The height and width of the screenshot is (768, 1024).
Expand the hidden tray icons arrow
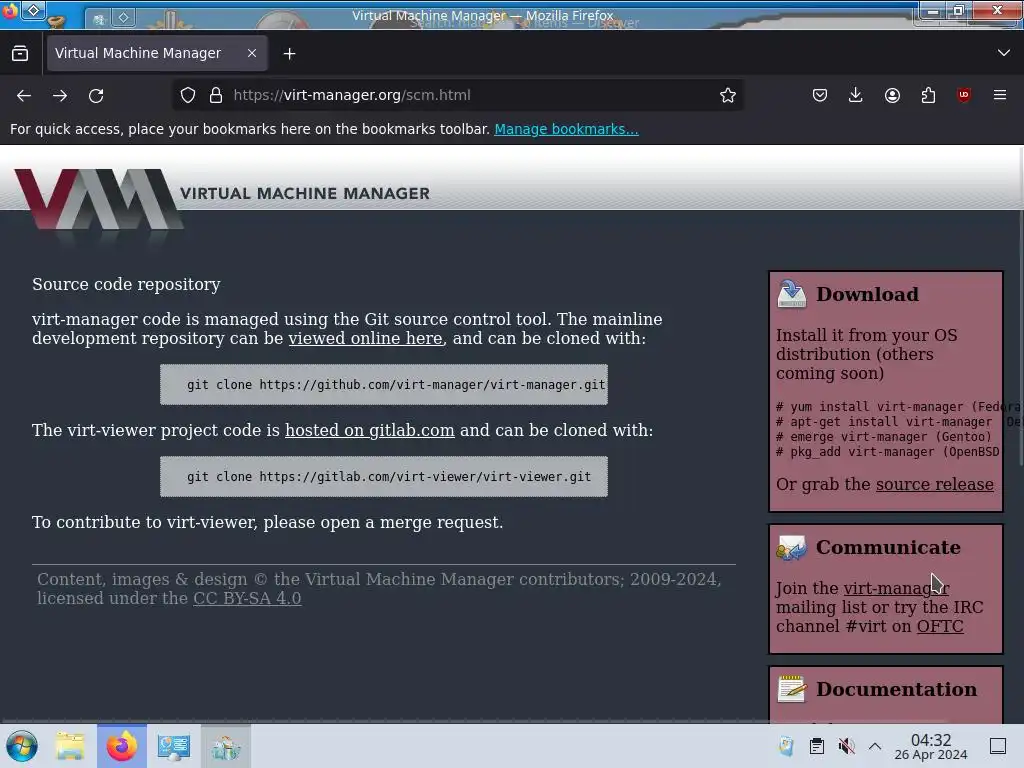(x=875, y=746)
